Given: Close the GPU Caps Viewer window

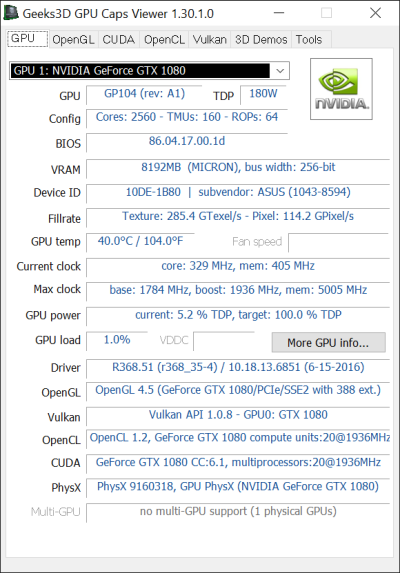Looking at the screenshot, I should tap(376, 13).
